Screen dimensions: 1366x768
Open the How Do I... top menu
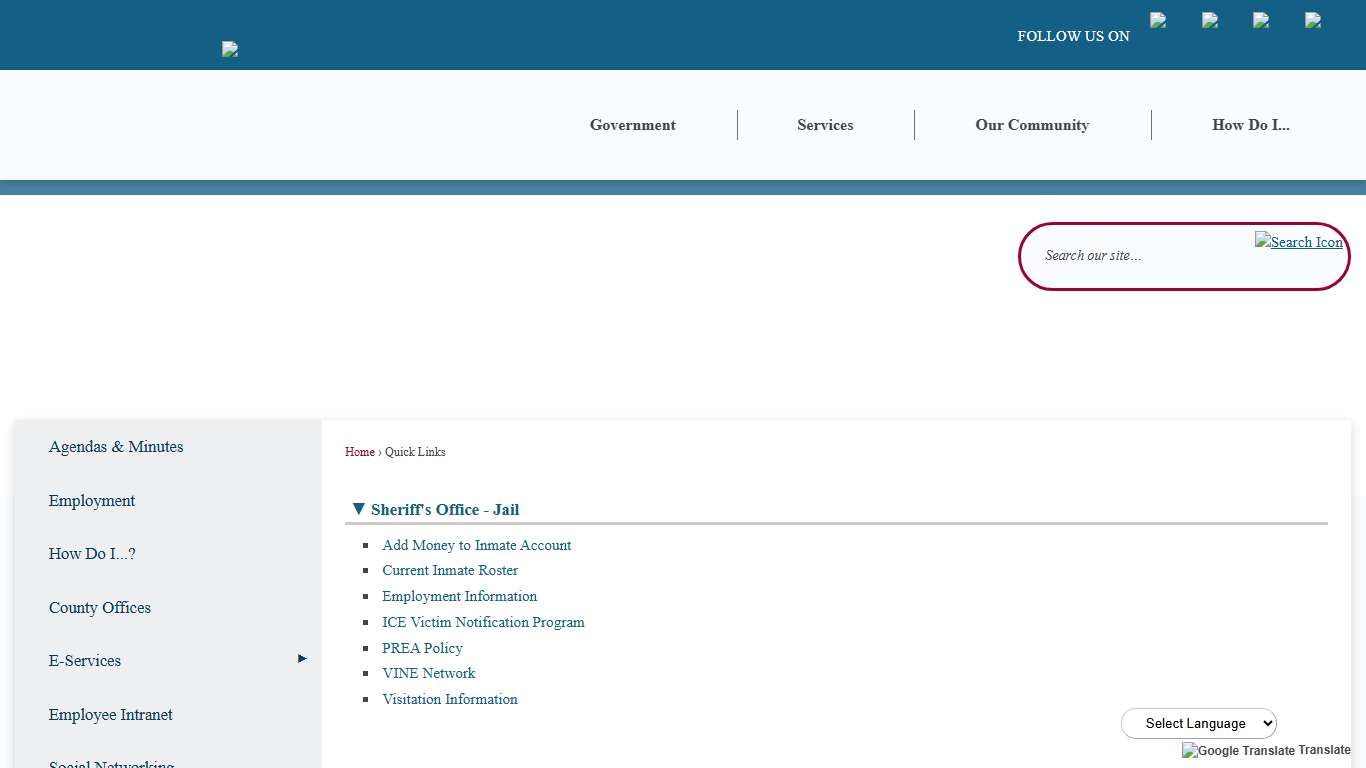(x=1250, y=125)
